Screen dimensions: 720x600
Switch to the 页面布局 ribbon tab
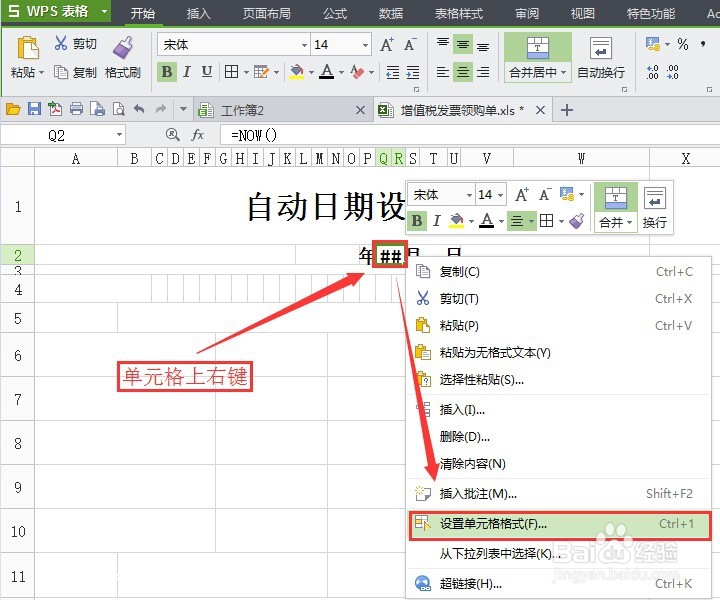pyautogui.click(x=266, y=13)
